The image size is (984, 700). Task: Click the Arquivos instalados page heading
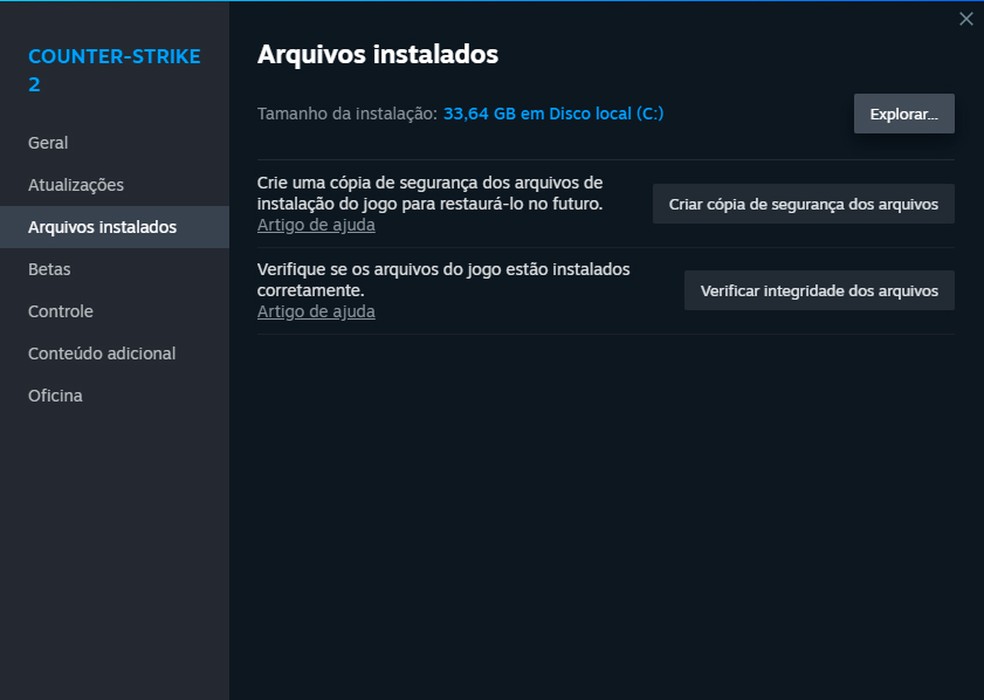click(x=377, y=55)
